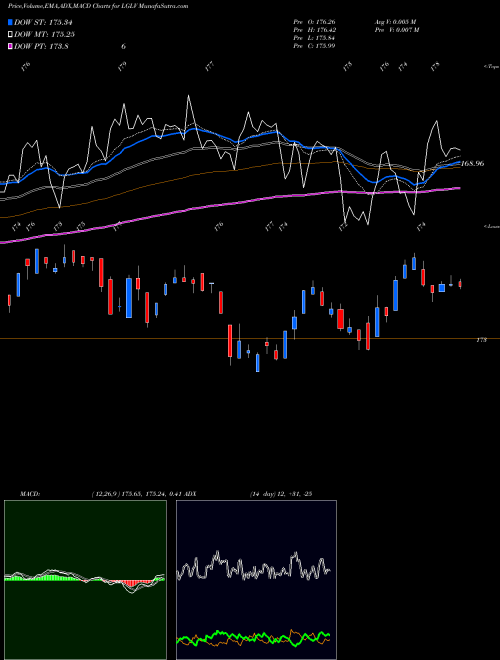Click the lowest blue candlestick near 173 line
Screen dimensions: 500x660
(258, 362)
